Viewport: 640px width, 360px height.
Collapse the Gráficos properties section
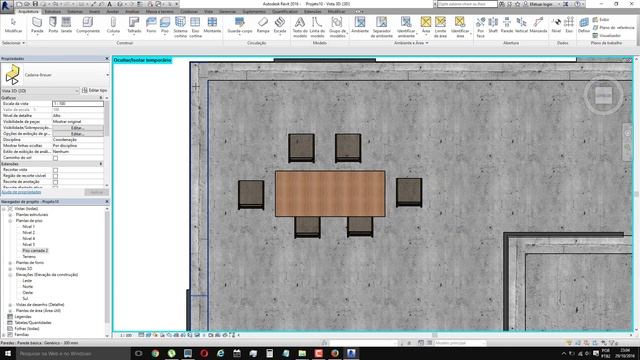click(101, 98)
